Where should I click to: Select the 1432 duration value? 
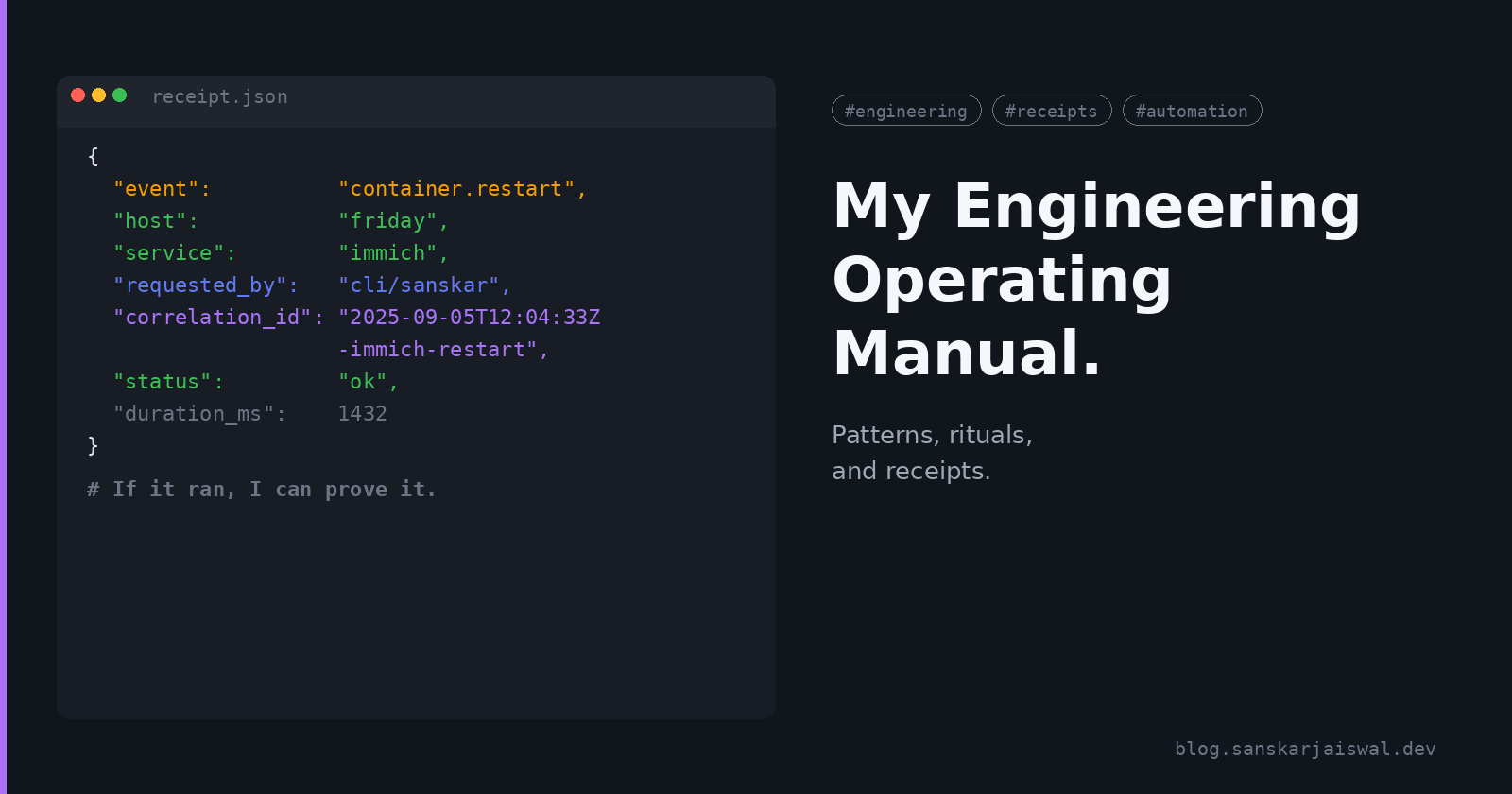(x=362, y=414)
